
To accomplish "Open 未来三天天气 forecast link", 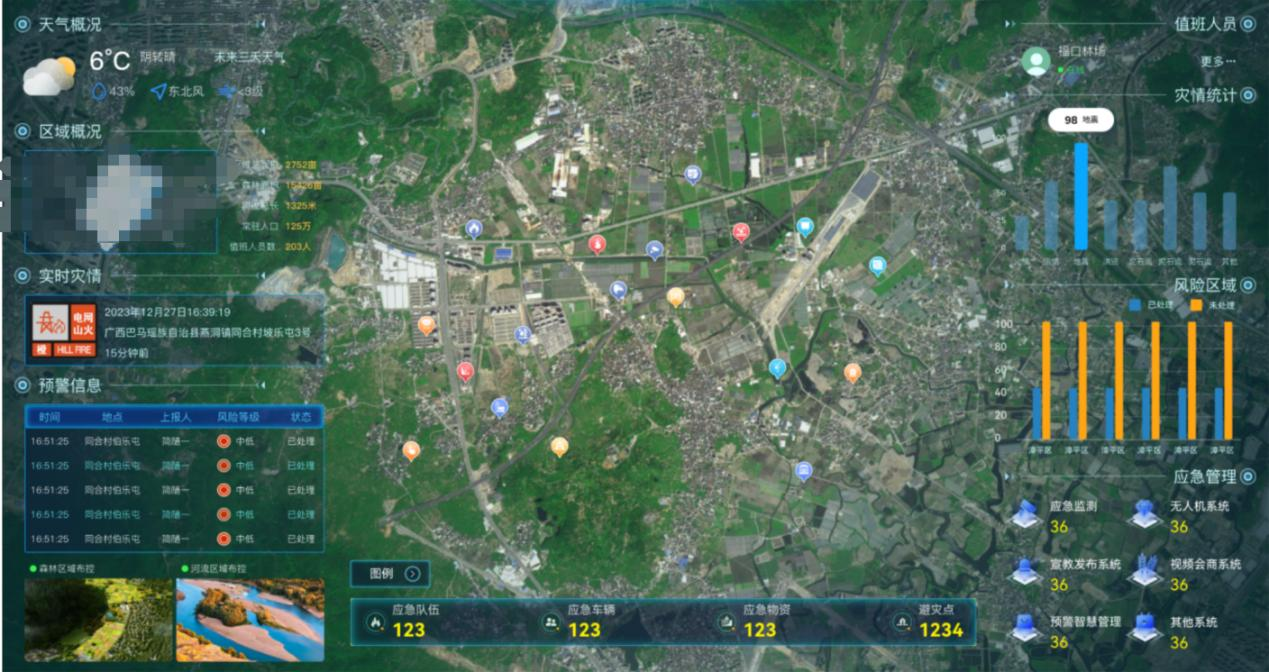I will [248, 57].
